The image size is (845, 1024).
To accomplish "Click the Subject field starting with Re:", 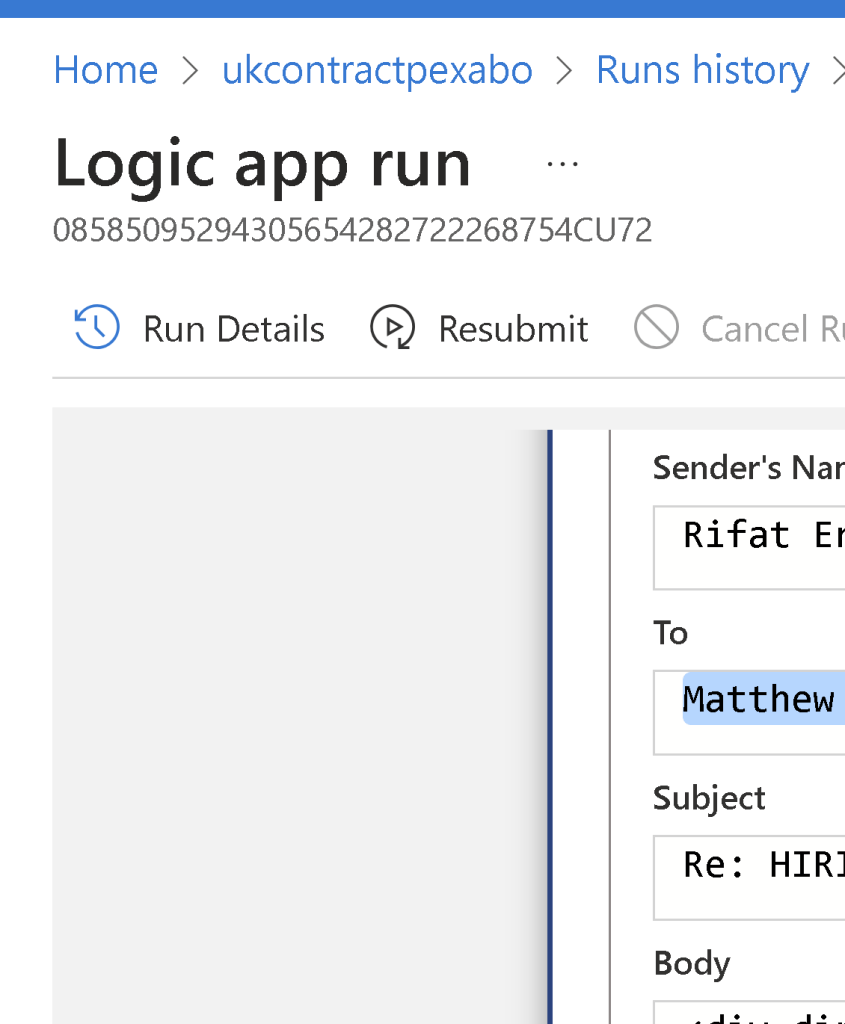I will [x=749, y=877].
